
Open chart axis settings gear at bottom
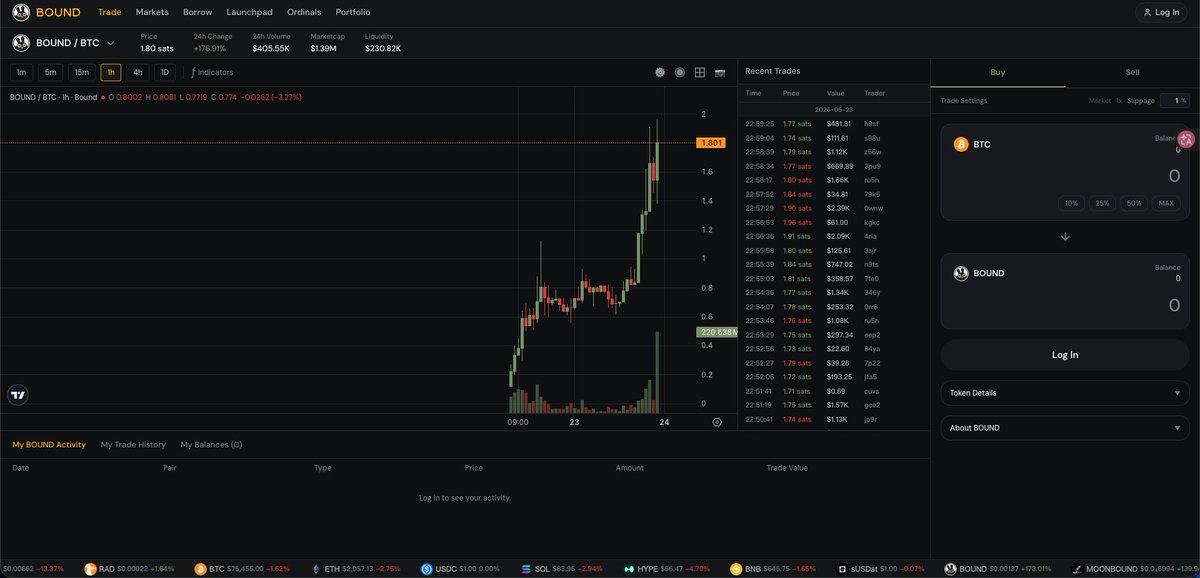pos(717,422)
